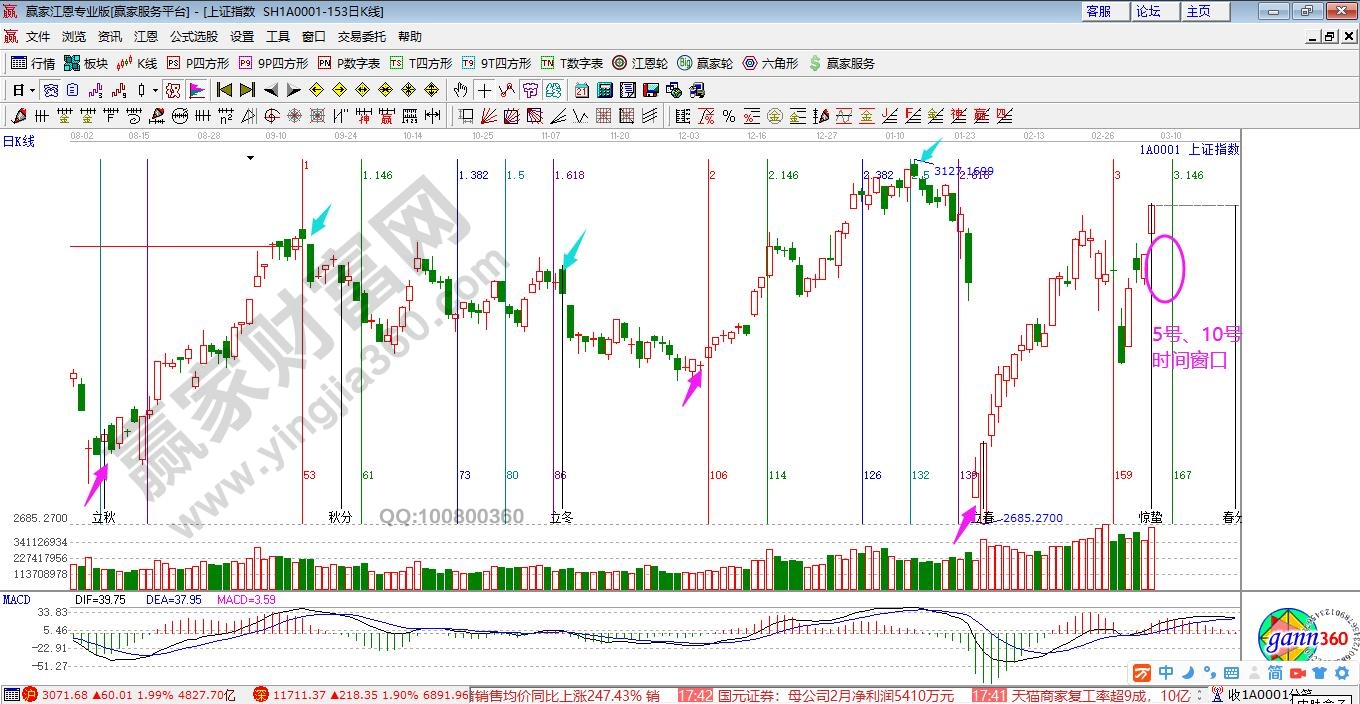1360x704 pixels.
Task: Open the 交易委托 menu
Action: [361, 36]
